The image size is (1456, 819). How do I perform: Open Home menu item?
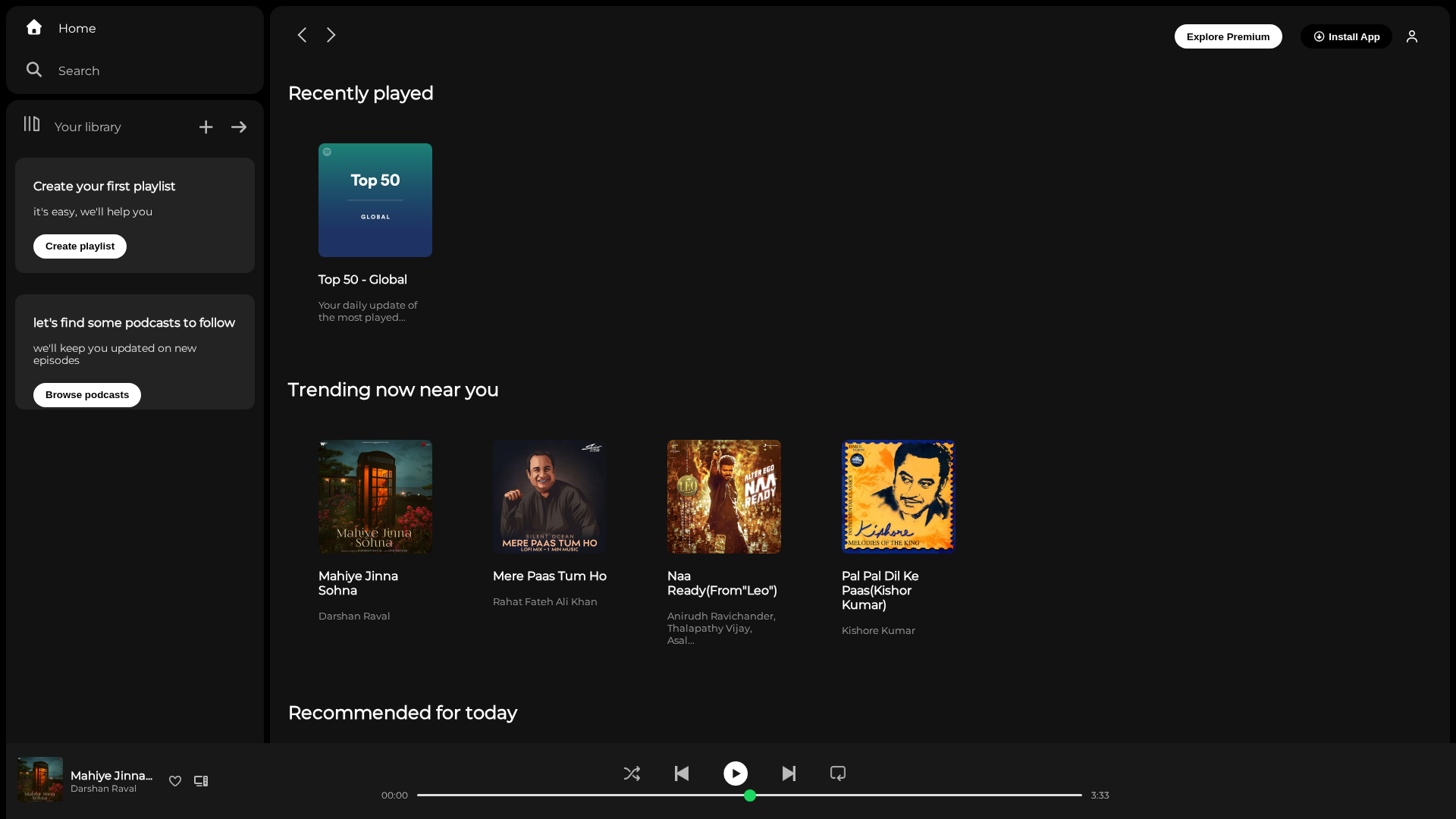point(77,29)
